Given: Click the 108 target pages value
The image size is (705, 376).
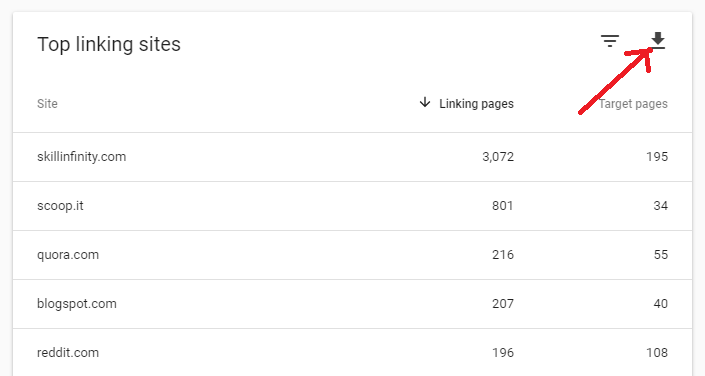Looking at the screenshot, I should (657, 353).
